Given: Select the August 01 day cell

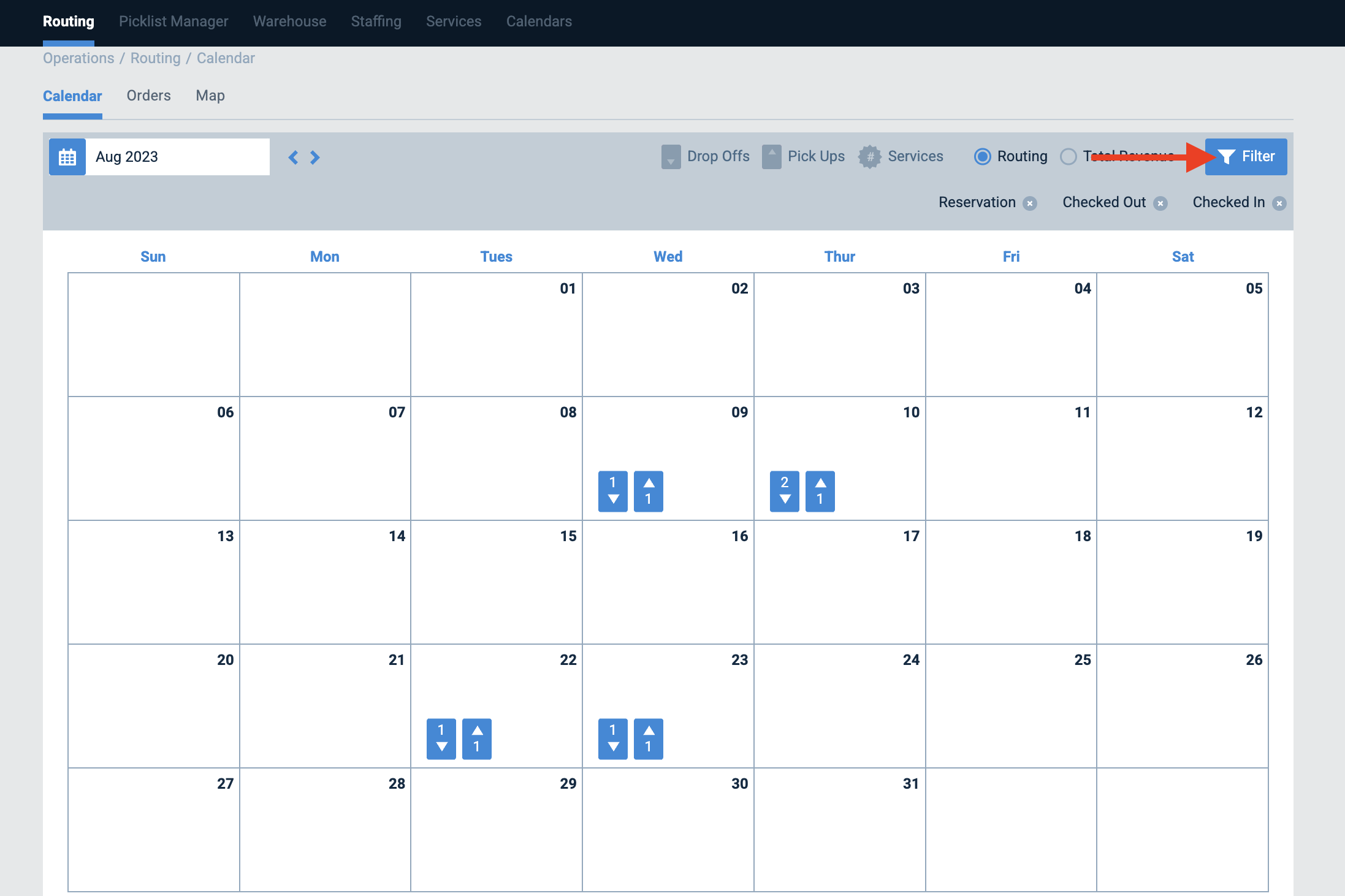Looking at the screenshot, I should [x=497, y=335].
